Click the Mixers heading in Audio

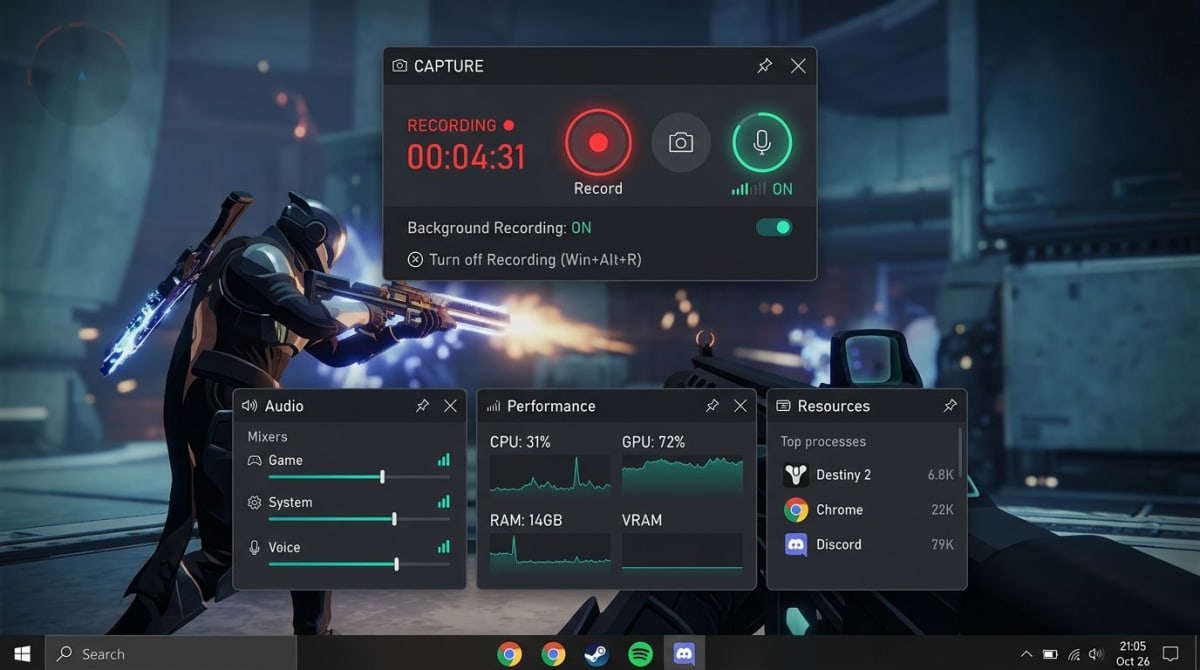[x=267, y=436]
